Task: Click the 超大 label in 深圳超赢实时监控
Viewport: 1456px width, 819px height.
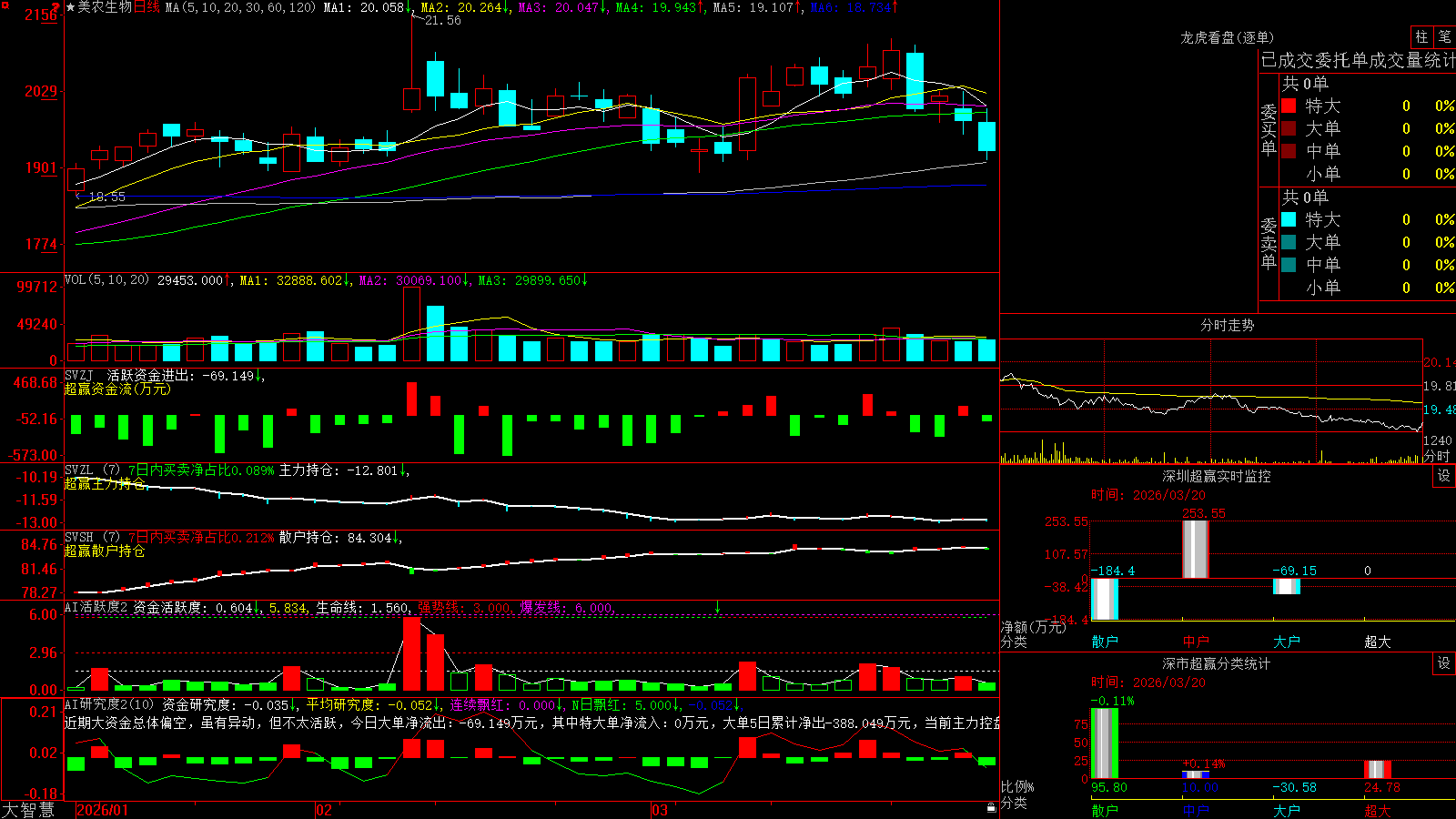Action: coord(1378,642)
